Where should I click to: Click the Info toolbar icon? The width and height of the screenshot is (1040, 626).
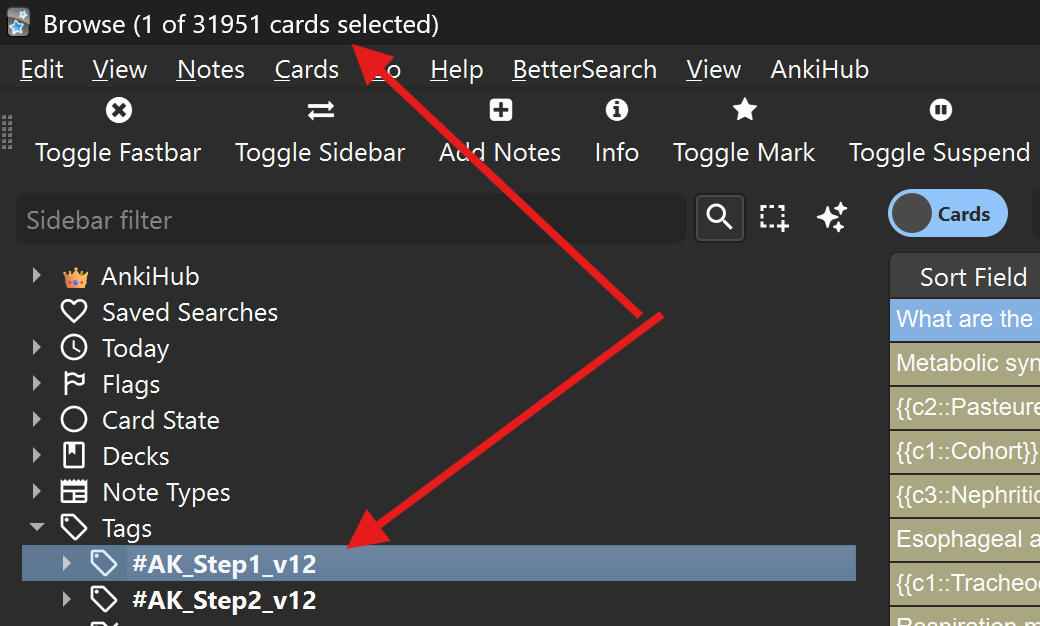coord(616,110)
